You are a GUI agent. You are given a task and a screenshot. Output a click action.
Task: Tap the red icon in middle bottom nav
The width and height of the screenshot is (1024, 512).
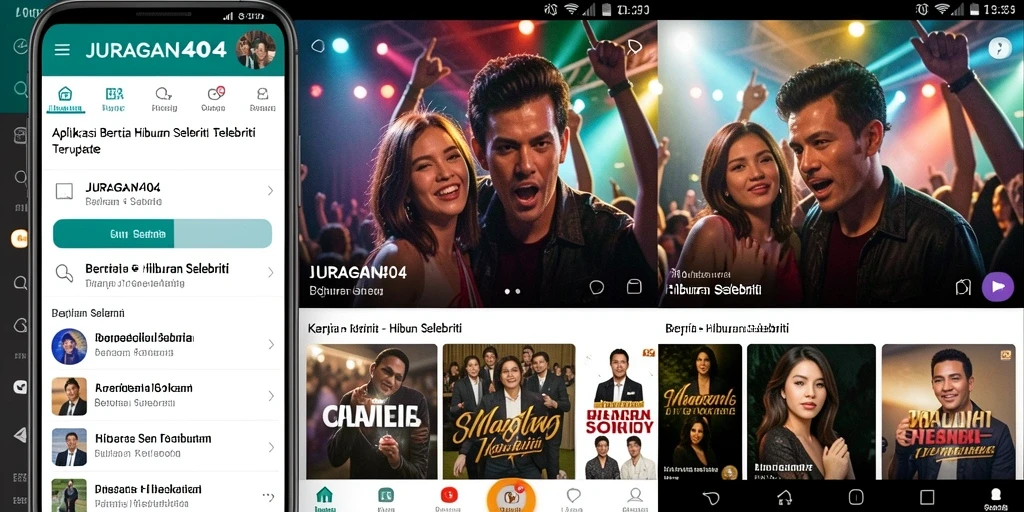[x=449, y=497]
